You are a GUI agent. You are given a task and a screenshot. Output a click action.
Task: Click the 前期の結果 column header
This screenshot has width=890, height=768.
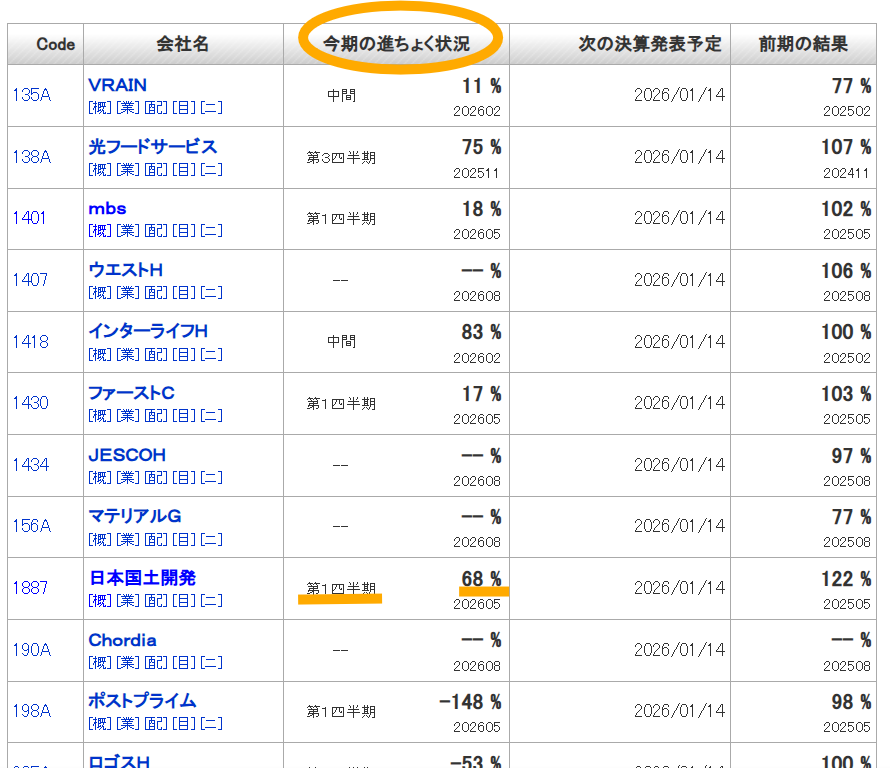pos(803,44)
